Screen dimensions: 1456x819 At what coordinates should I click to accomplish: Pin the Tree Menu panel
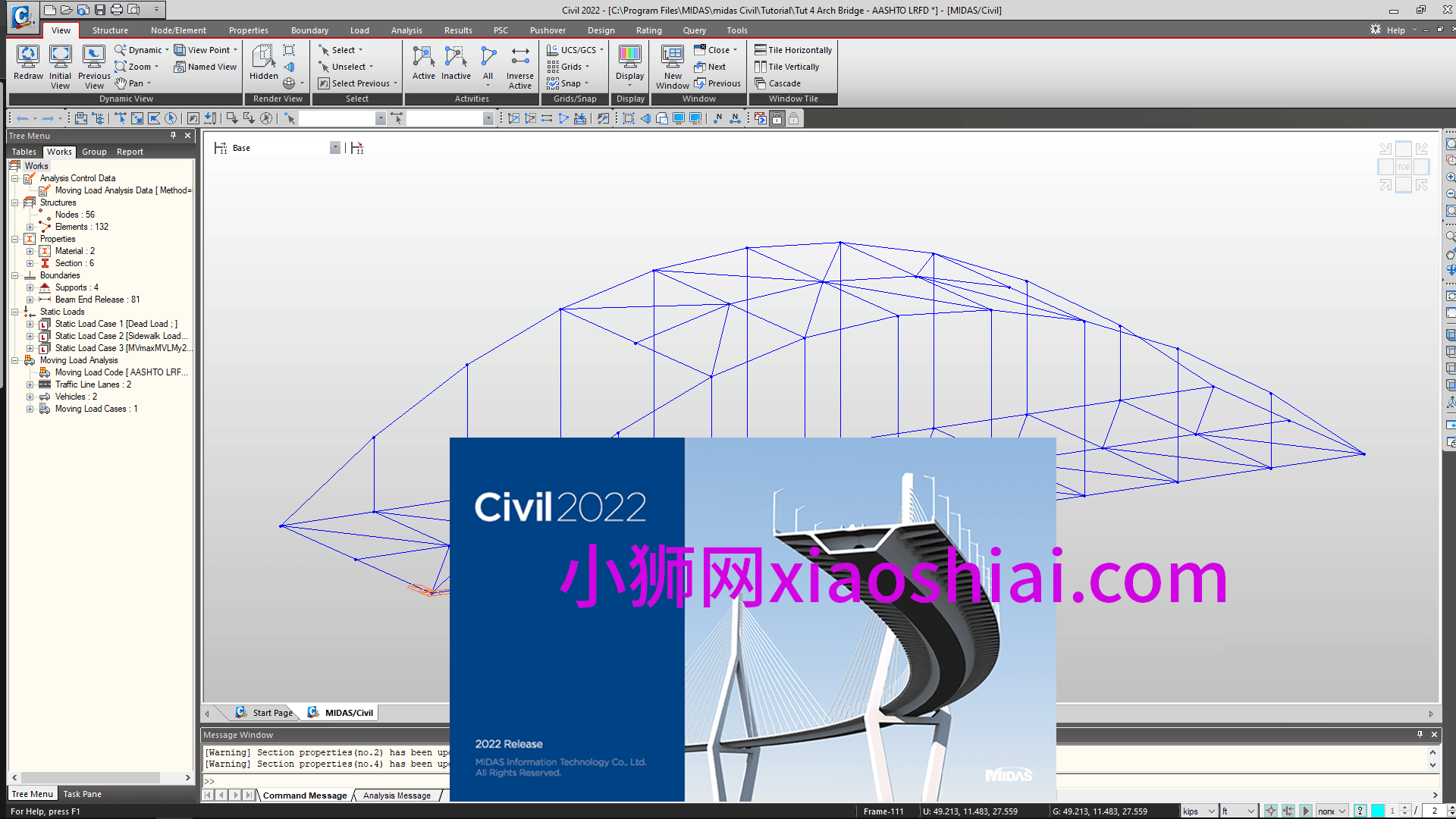point(173,136)
